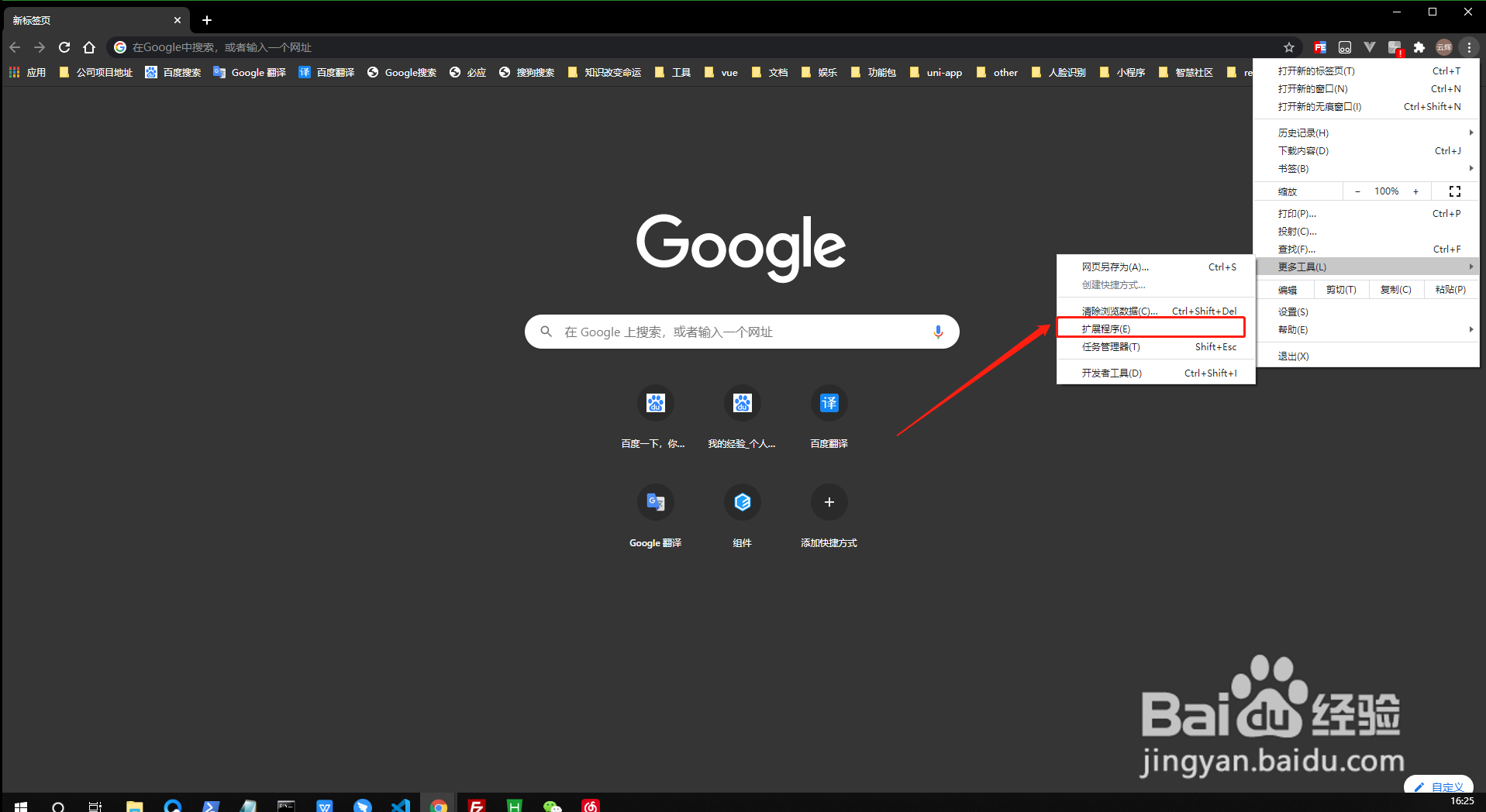1486x812 pixels.
Task: Decrease zoom with the minus button
Action: pos(1357,191)
